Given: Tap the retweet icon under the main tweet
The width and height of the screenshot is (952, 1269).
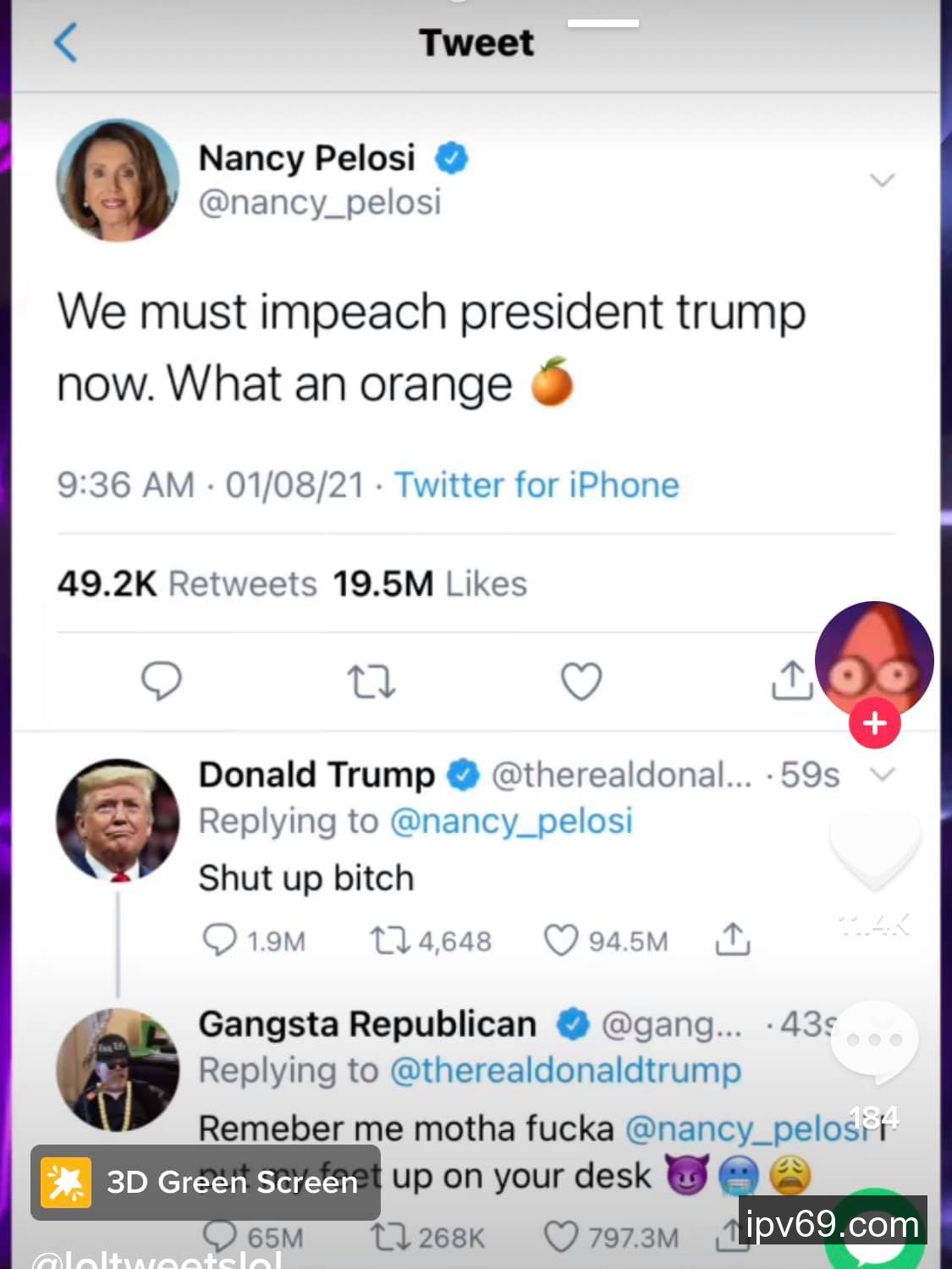Looking at the screenshot, I should tap(371, 681).
